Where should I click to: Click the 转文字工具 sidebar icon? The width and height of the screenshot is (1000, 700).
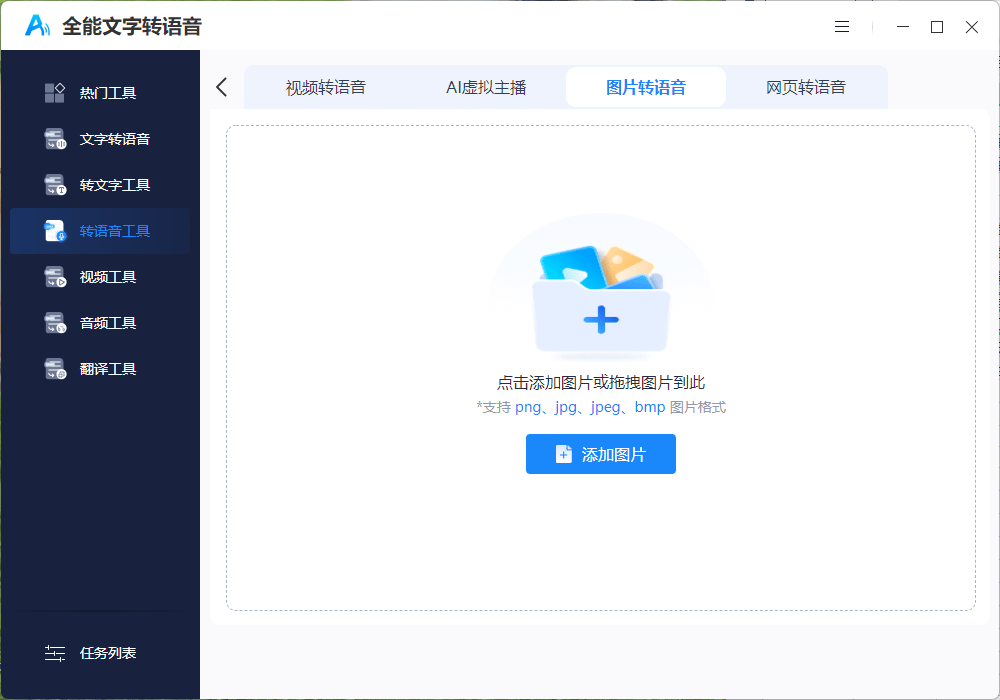[x=55, y=185]
